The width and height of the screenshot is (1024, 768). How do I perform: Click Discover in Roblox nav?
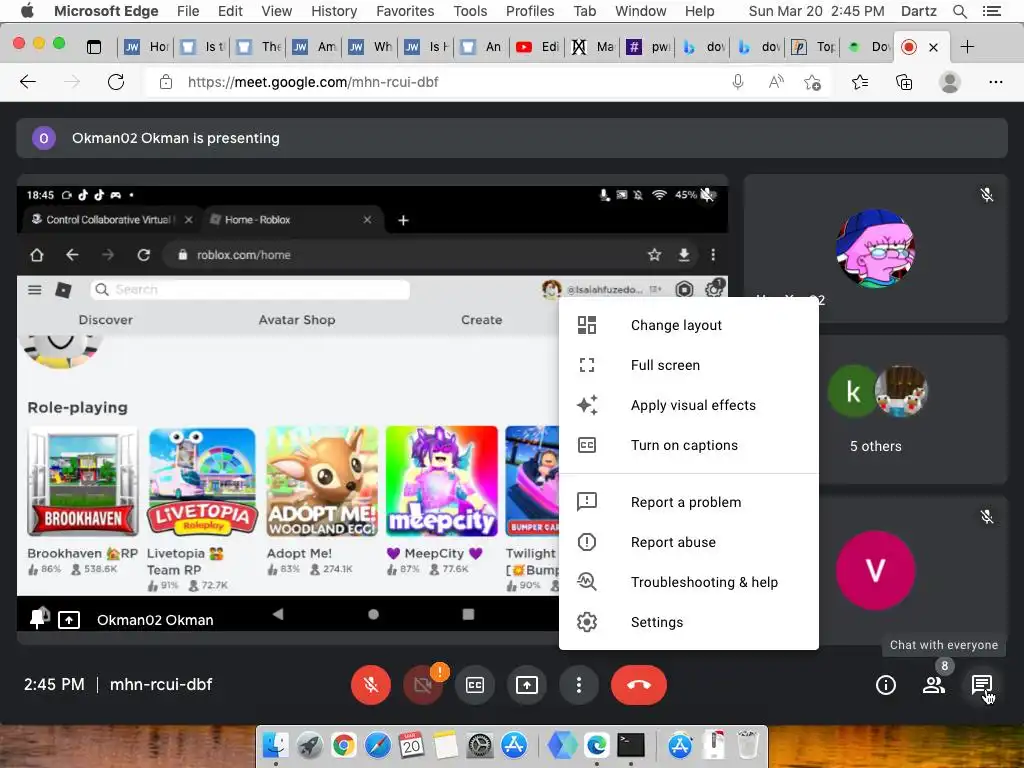[x=106, y=320]
